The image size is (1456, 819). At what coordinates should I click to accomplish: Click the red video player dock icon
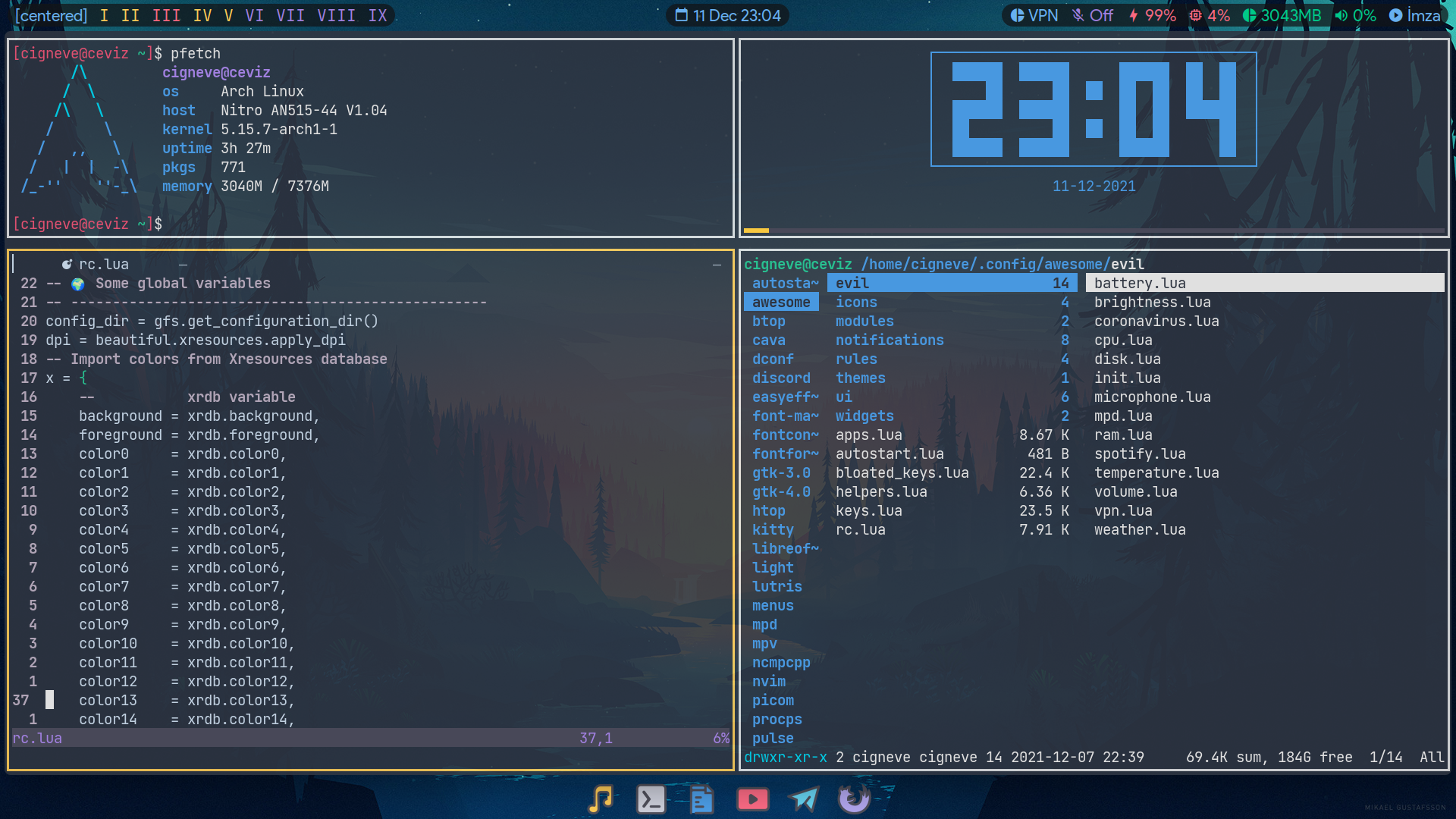point(752,799)
